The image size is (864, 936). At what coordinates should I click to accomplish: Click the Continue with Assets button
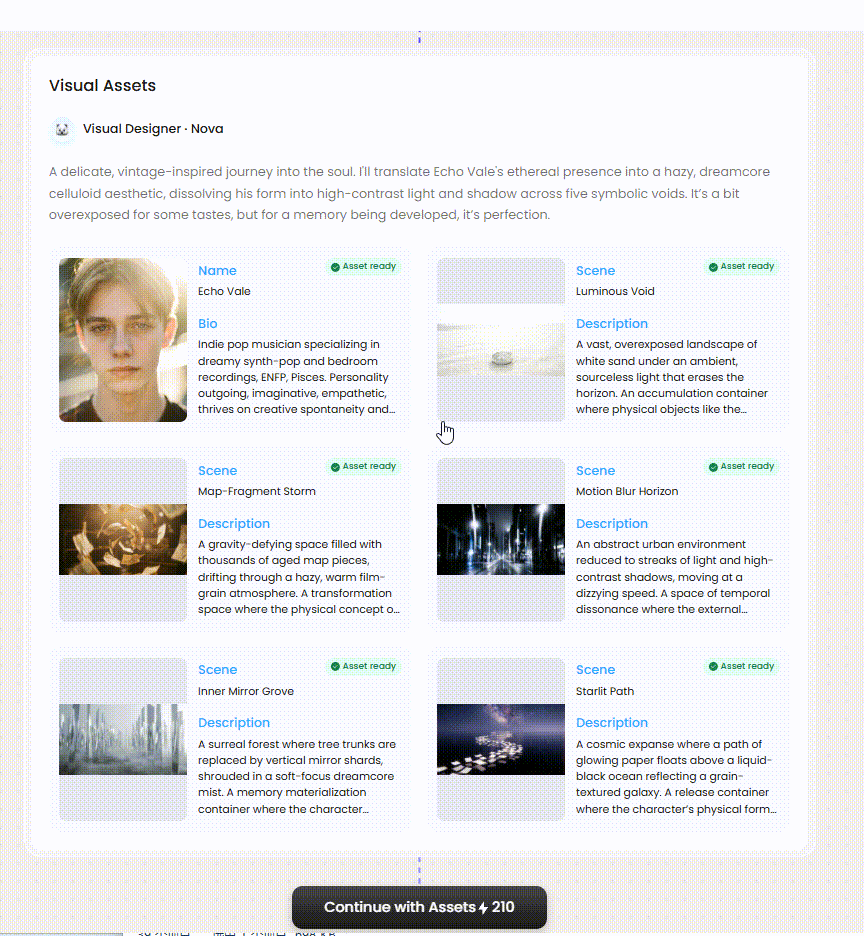click(x=419, y=907)
